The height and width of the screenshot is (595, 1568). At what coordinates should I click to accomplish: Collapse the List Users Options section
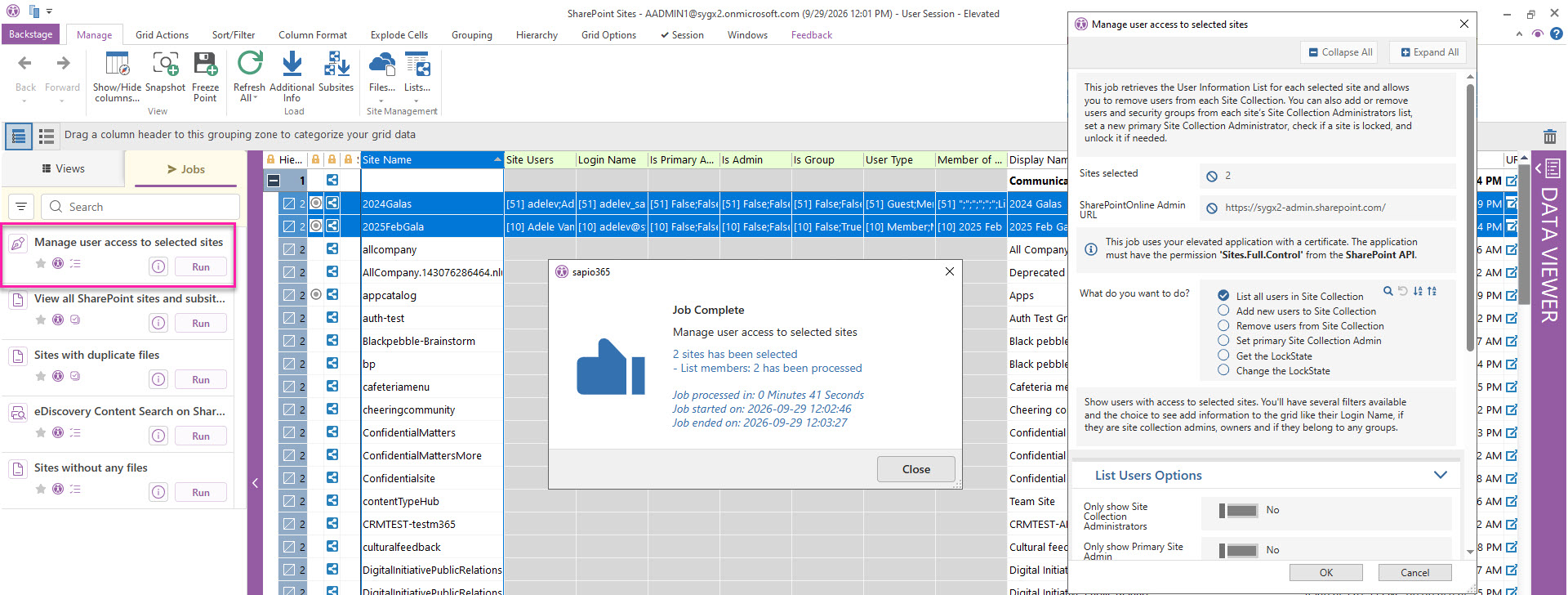(x=1441, y=475)
